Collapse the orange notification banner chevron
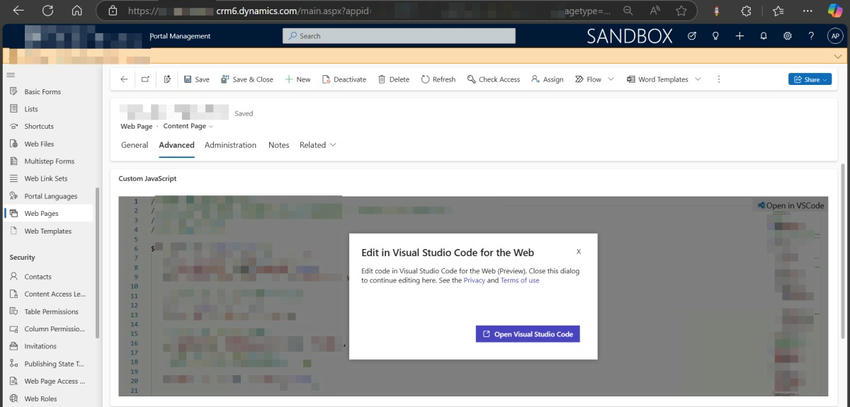Viewport: 850px width, 407px height. 838,56
